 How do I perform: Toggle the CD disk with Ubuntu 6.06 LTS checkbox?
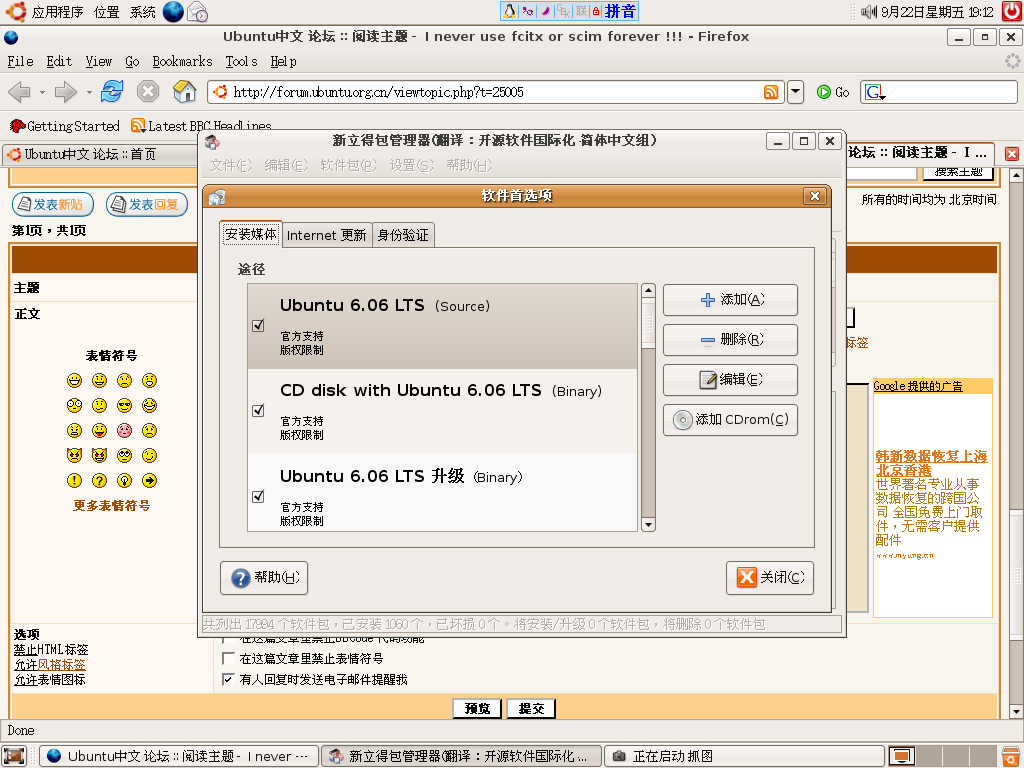click(x=259, y=410)
